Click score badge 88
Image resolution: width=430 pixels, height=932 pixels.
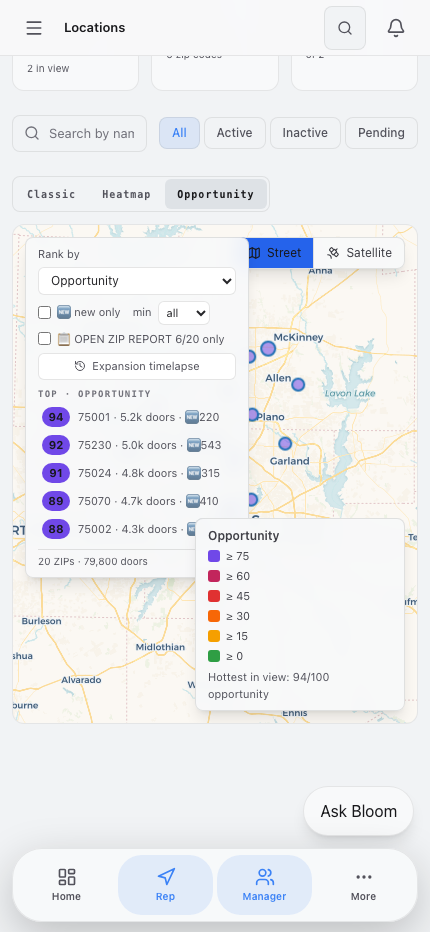[x=56, y=529]
